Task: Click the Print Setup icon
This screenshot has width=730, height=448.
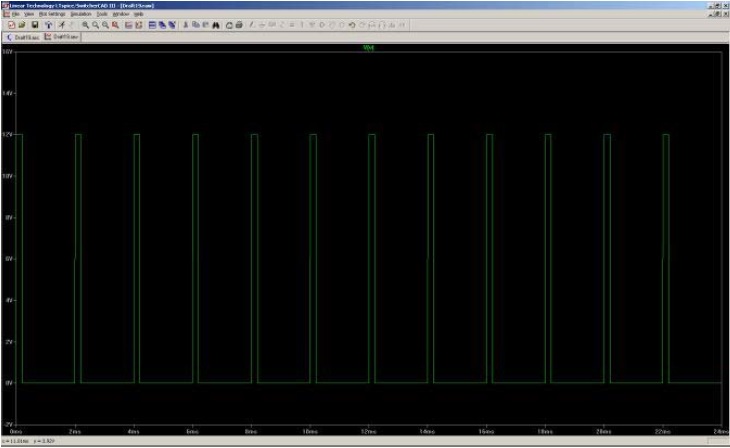Action: coord(229,25)
